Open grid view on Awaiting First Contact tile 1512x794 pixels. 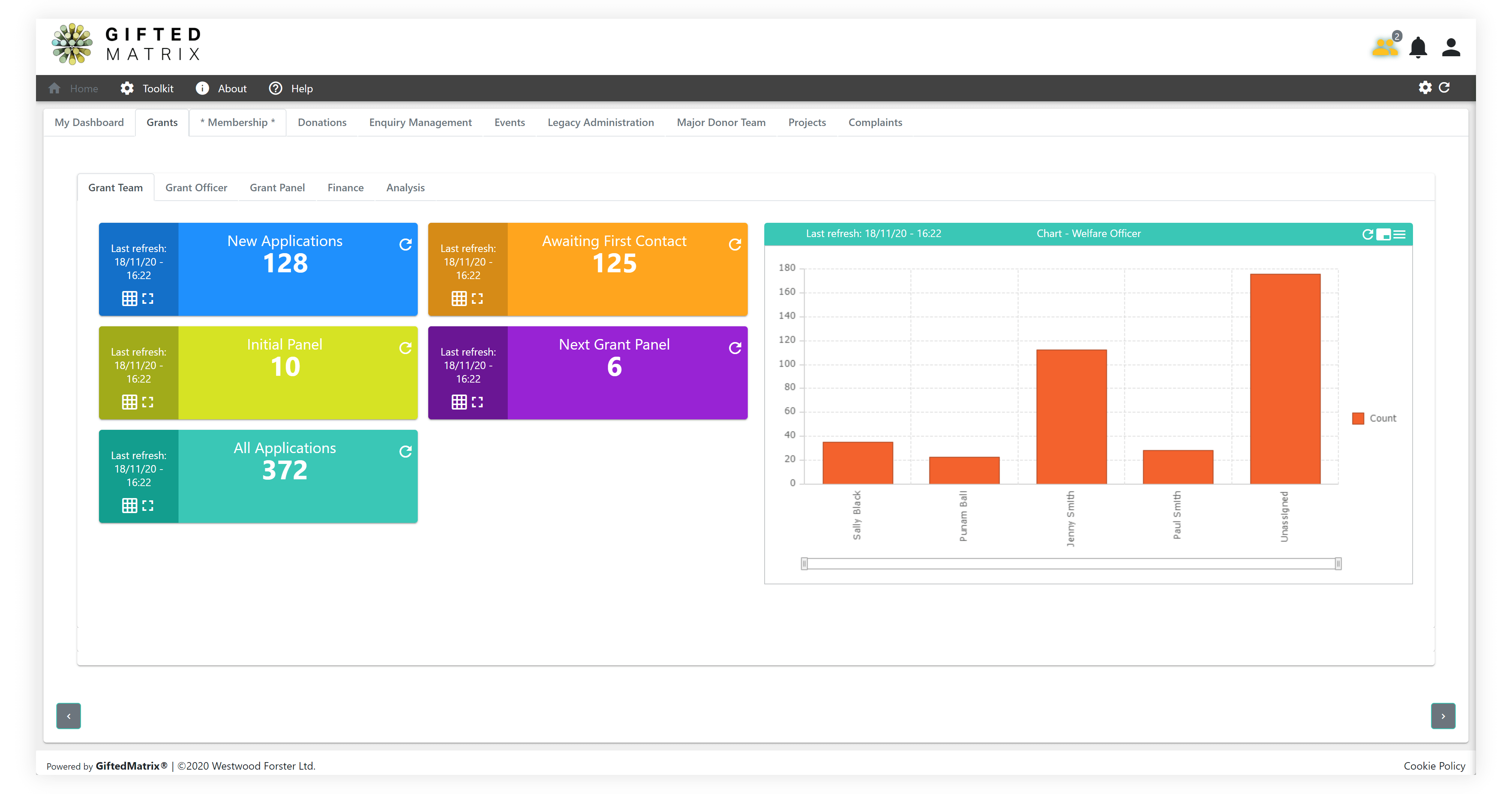click(x=458, y=299)
